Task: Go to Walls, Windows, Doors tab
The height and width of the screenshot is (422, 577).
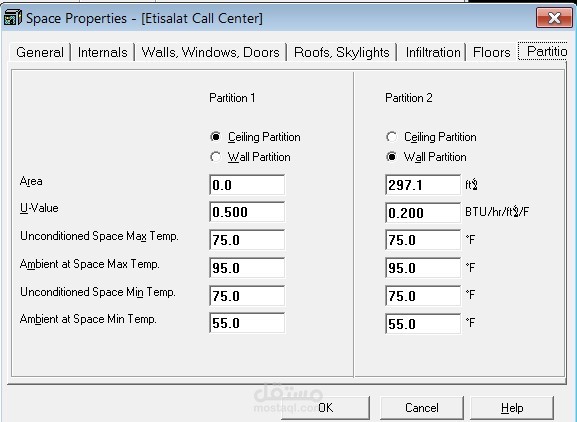Action: 210,52
